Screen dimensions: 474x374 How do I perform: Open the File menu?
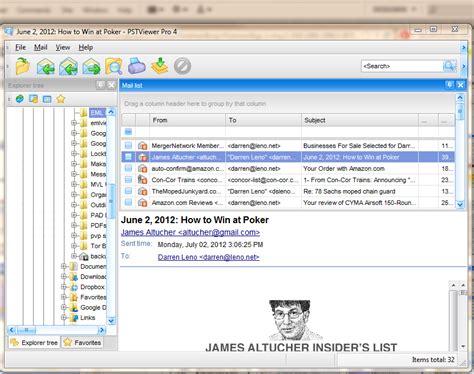[20, 47]
